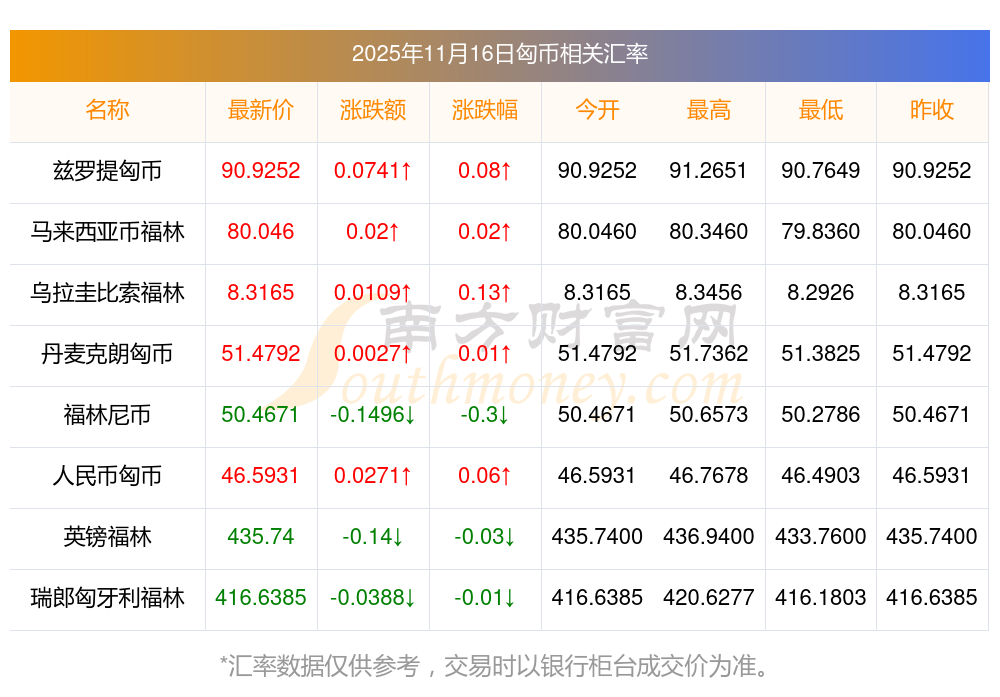The image size is (1000, 697).
Task: Select the 兹罗提匈币 row name
Action: pyautogui.click(x=107, y=170)
